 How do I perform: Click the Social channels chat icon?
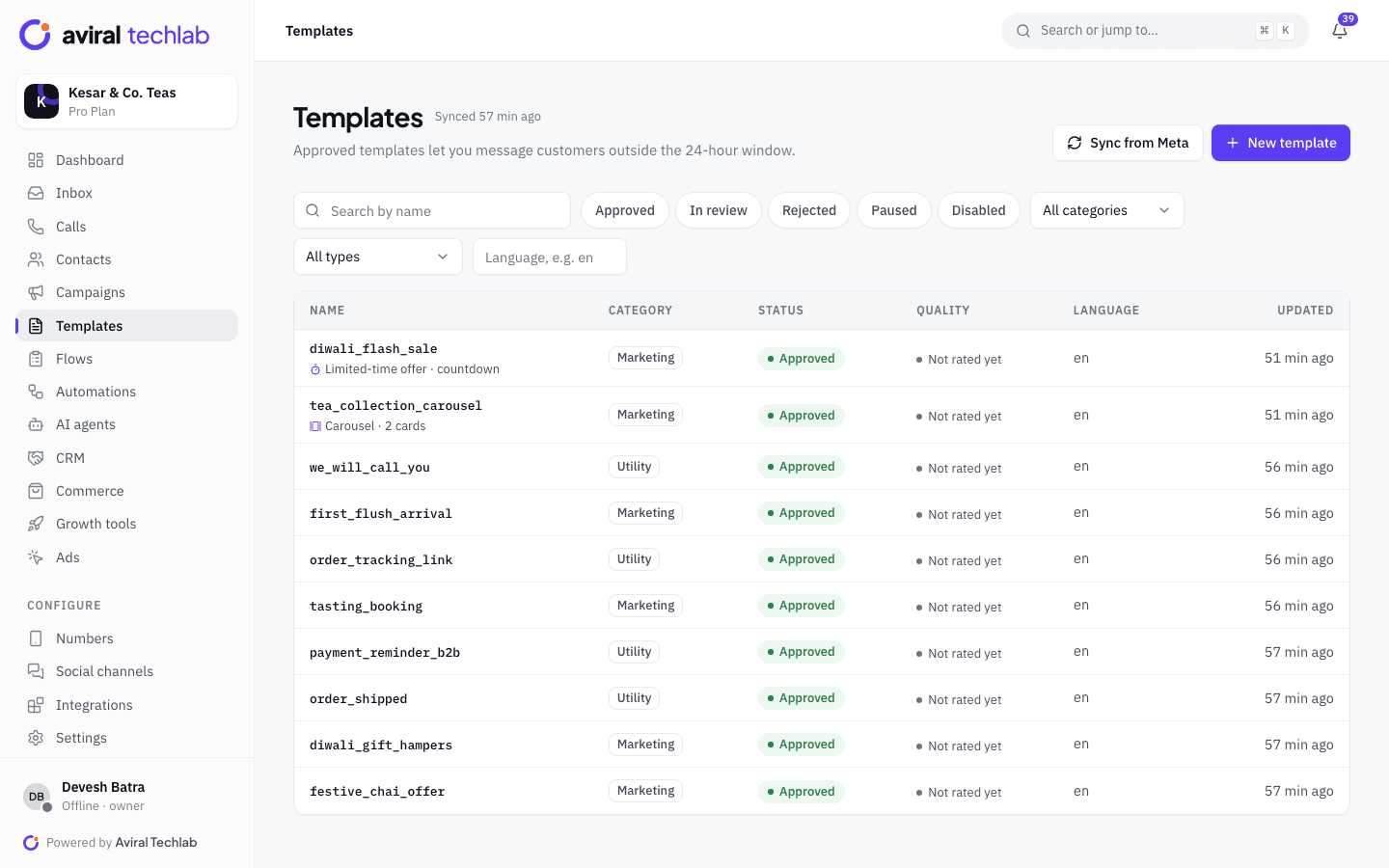36,671
